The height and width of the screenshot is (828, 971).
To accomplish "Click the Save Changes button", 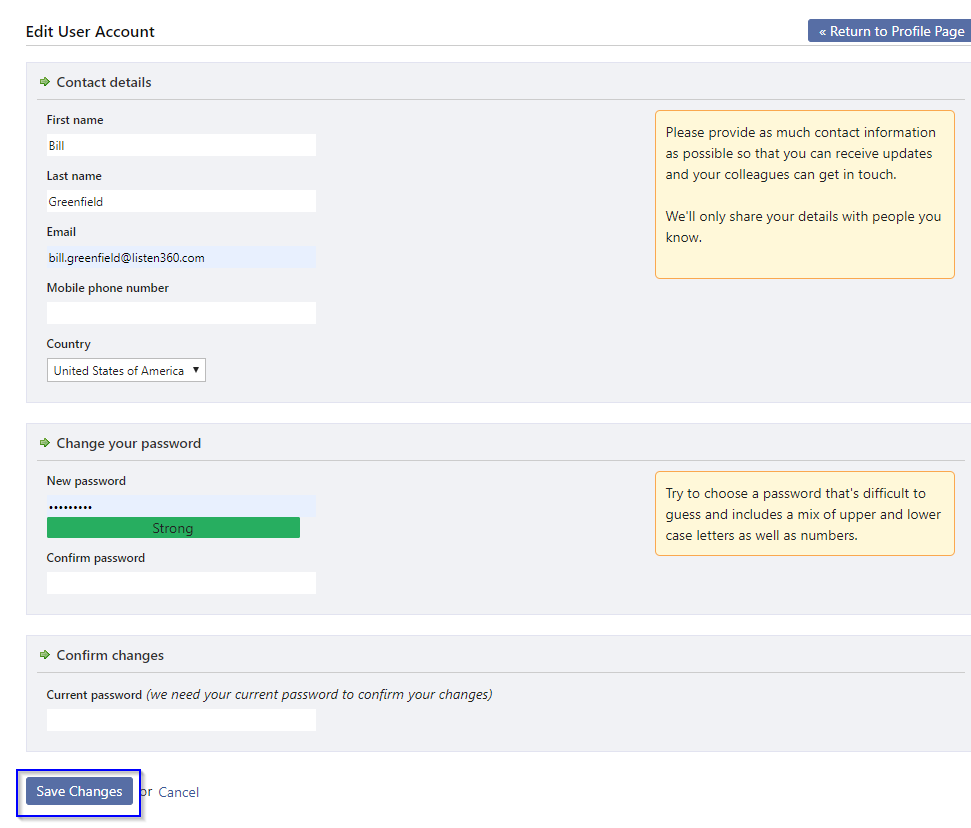I will [79, 791].
